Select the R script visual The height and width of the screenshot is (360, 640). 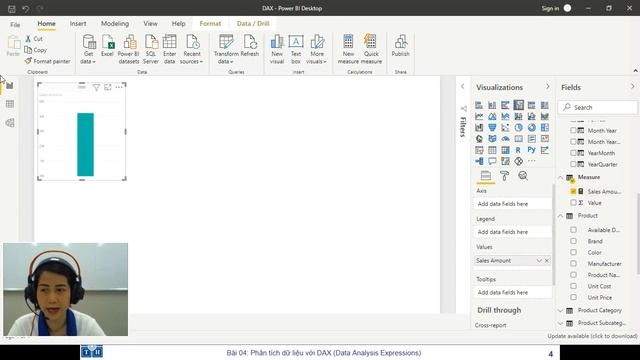[518, 150]
